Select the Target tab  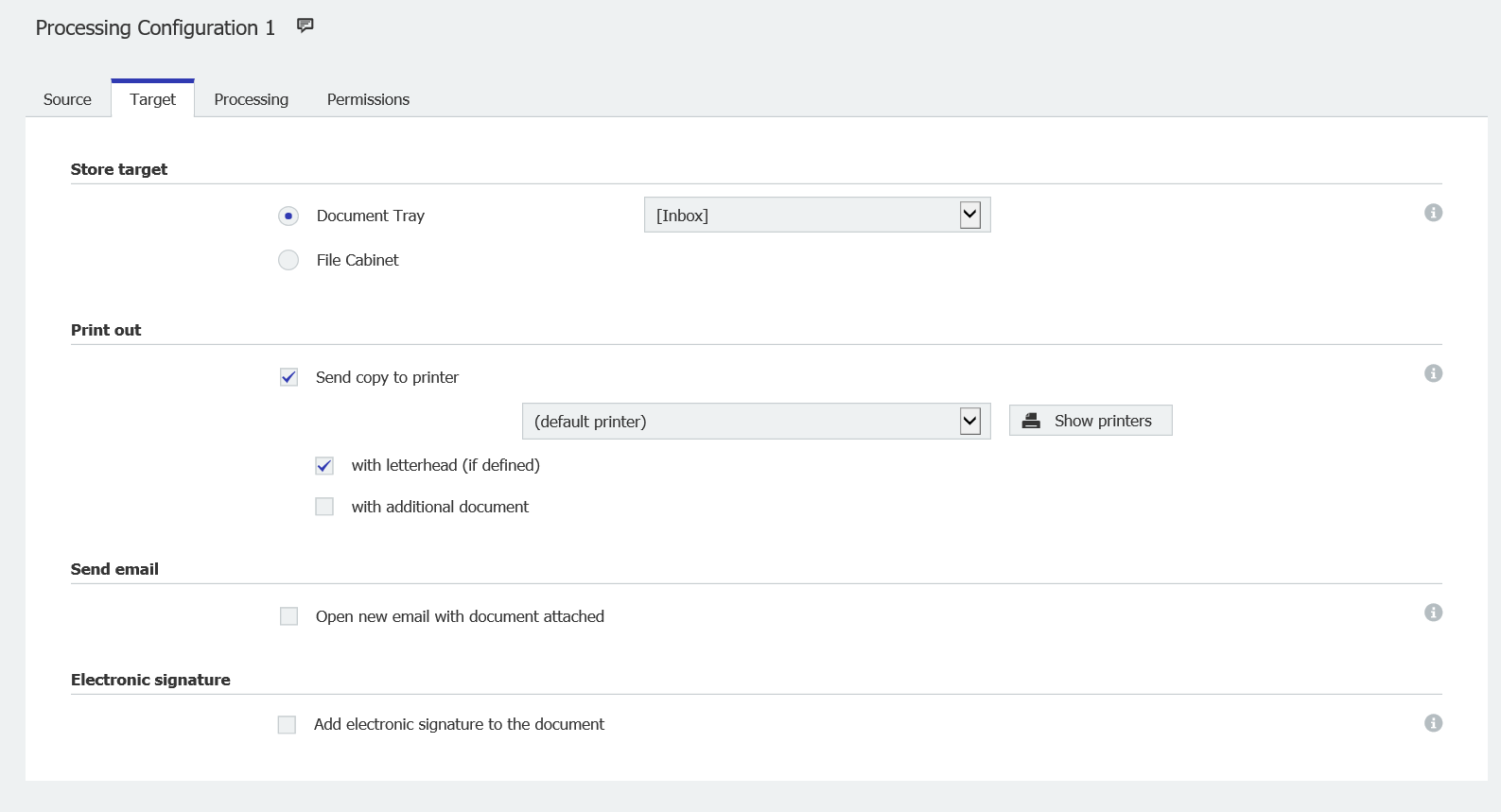pos(152,99)
